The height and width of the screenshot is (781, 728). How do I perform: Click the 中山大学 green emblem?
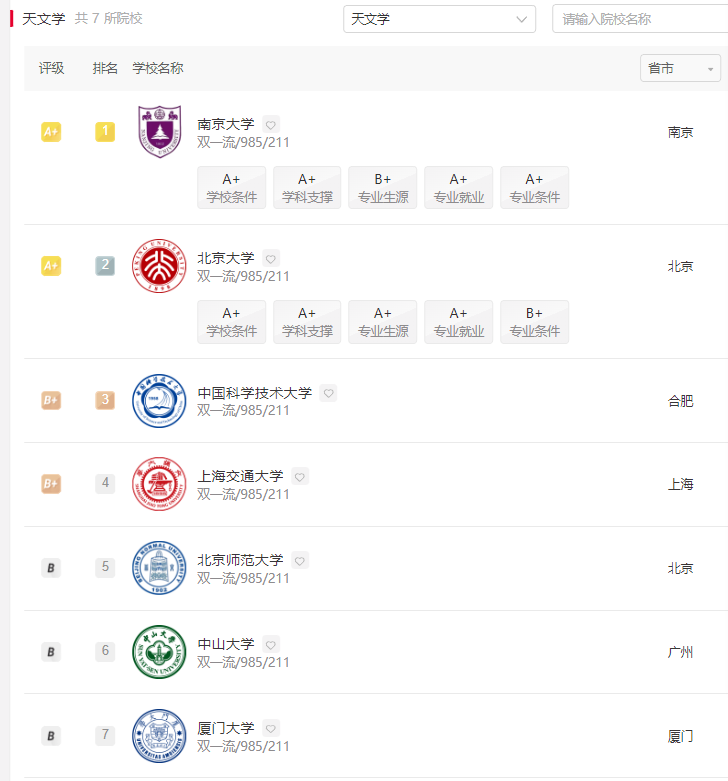tap(159, 652)
